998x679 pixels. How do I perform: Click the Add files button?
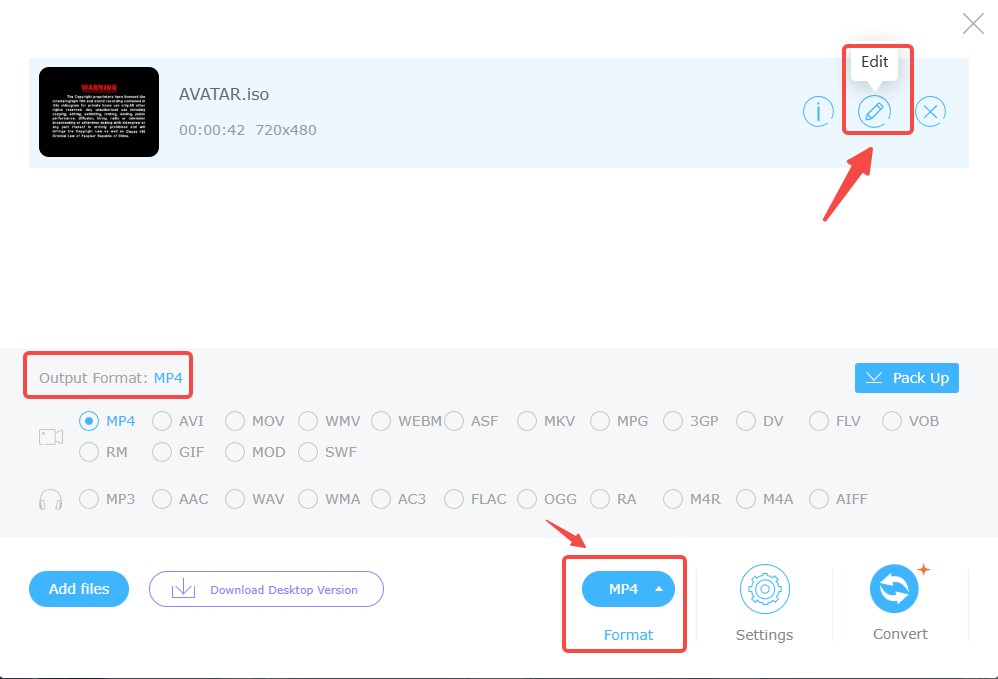[x=78, y=589]
